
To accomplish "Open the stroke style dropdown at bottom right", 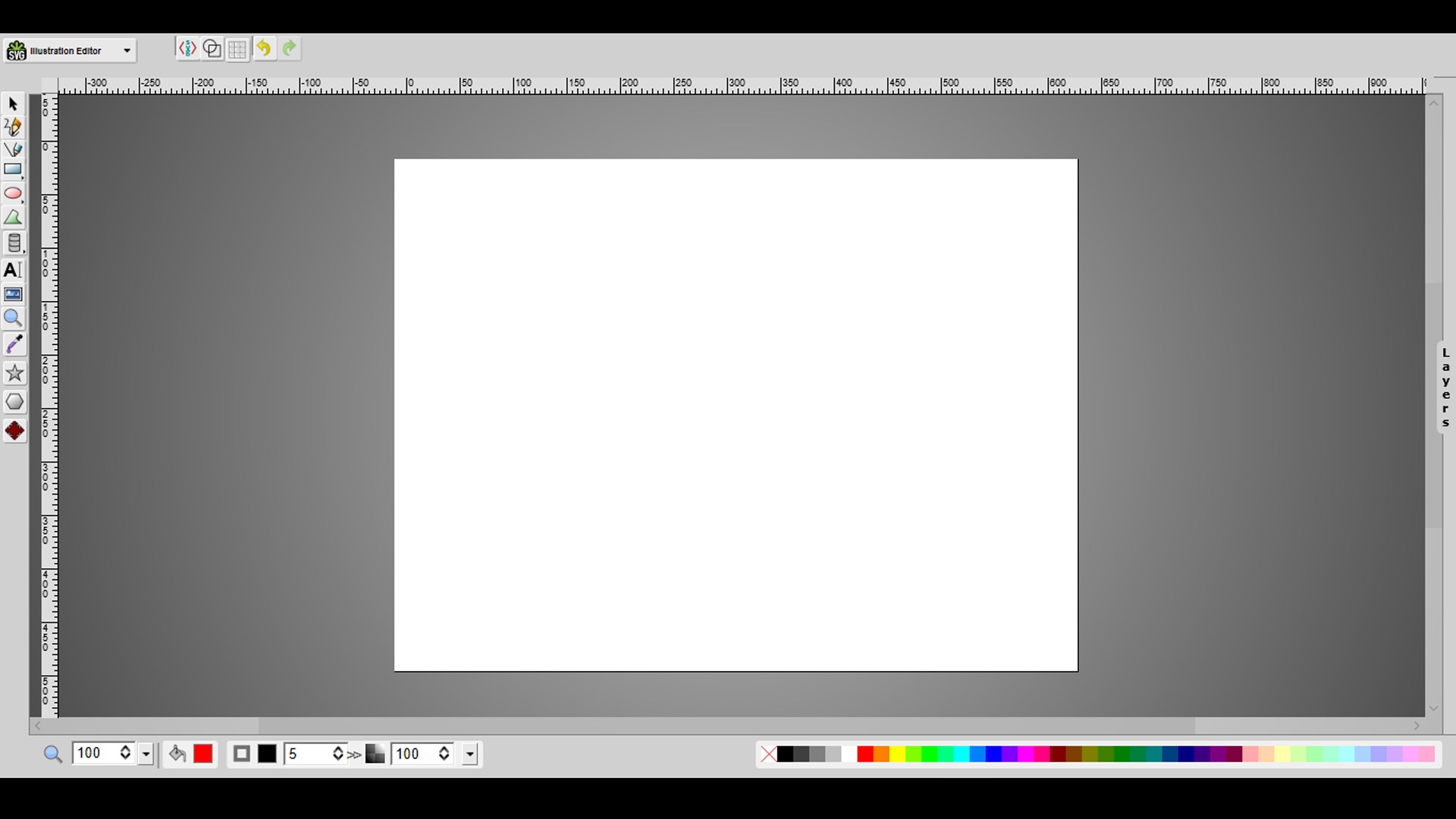I will coord(469,754).
